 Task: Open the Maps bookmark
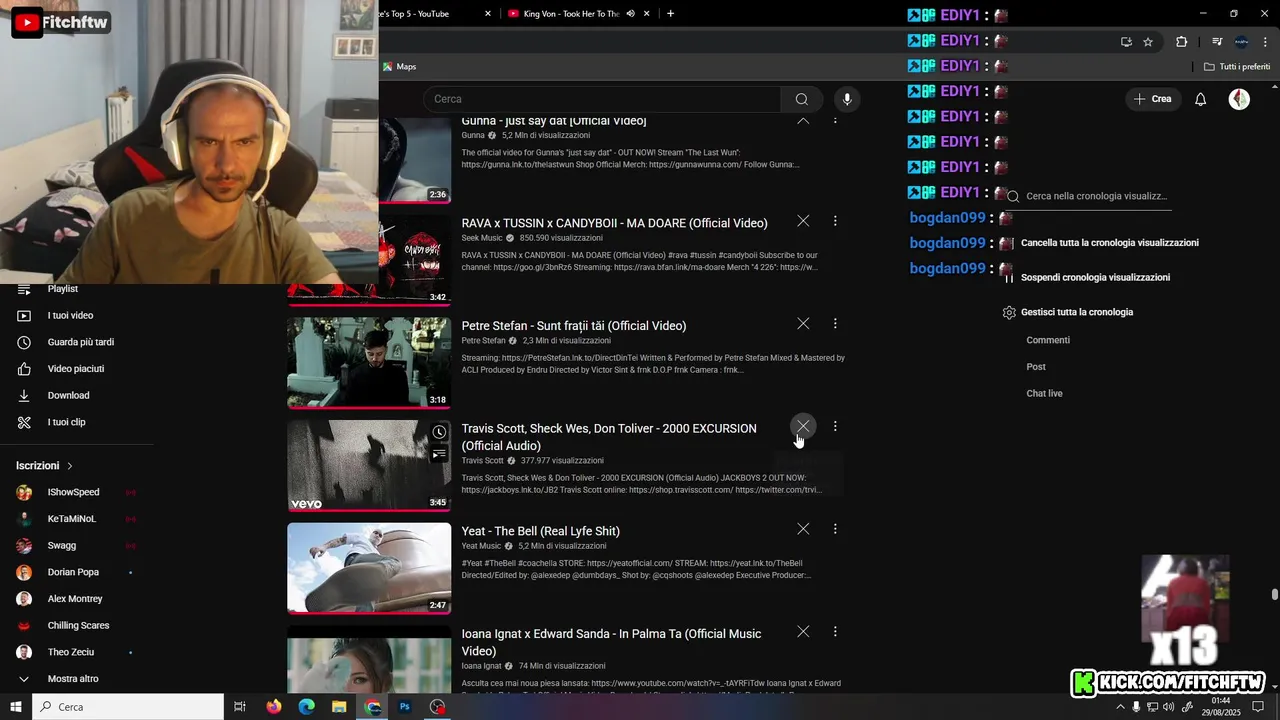[x=399, y=67]
